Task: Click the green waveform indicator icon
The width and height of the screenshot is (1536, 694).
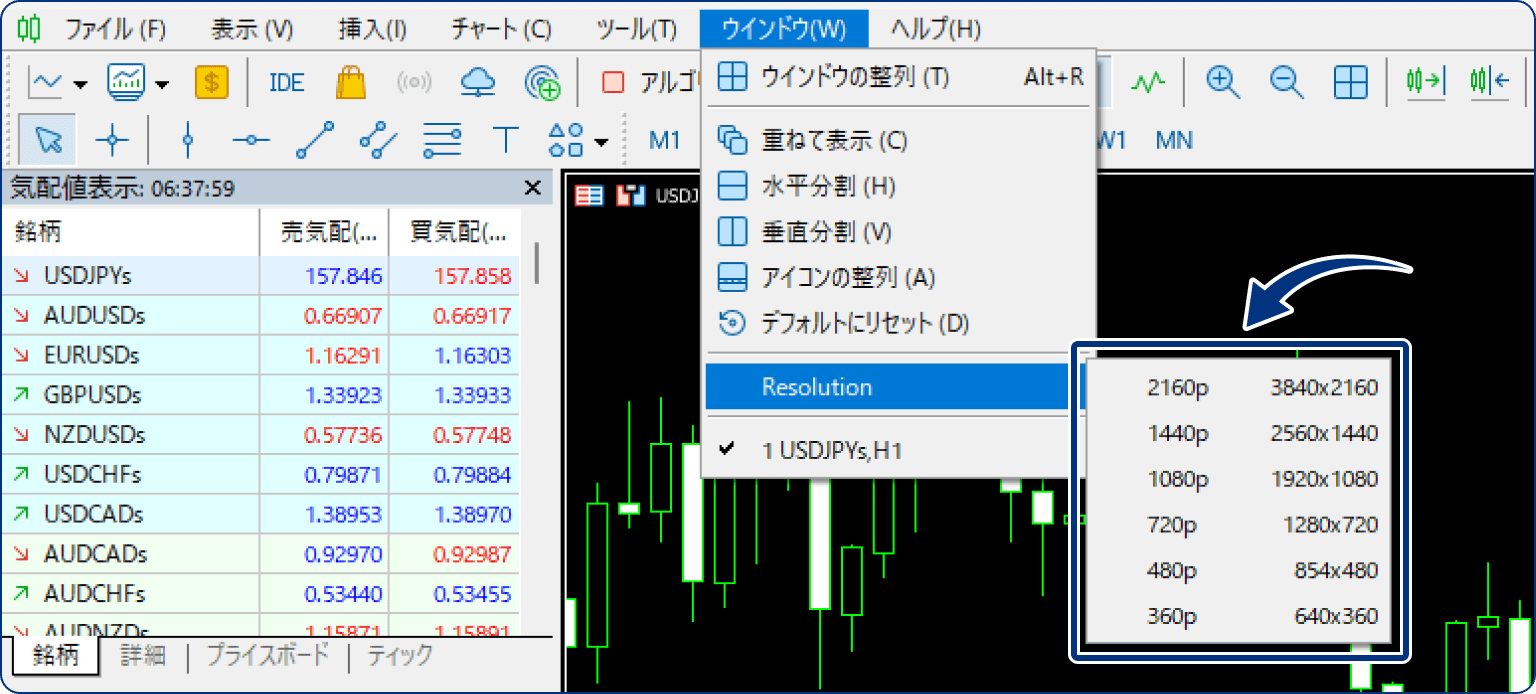Action: point(1149,83)
